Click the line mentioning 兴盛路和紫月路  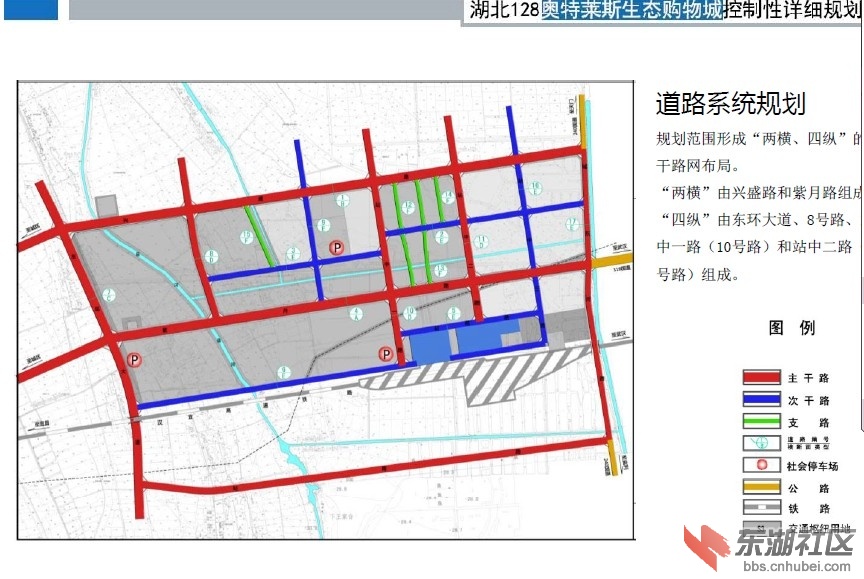(759, 192)
